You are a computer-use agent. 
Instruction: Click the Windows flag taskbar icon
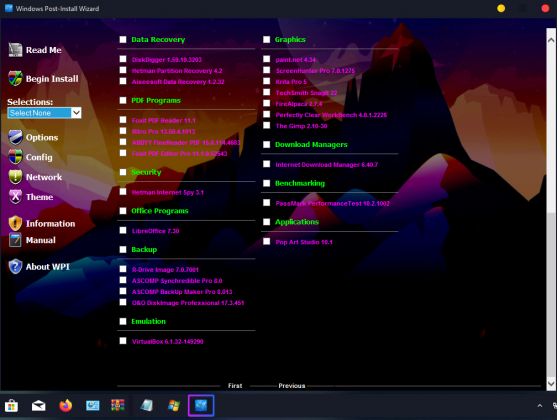click(174, 405)
